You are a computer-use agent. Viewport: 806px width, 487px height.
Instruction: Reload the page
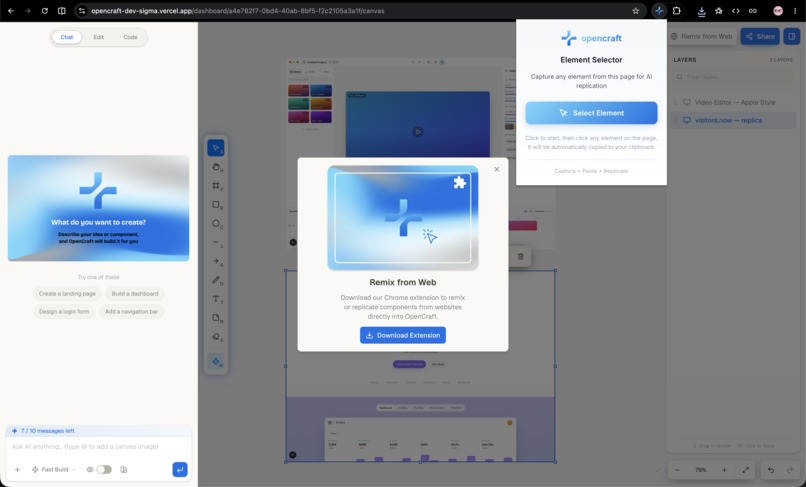coord(45,11)
